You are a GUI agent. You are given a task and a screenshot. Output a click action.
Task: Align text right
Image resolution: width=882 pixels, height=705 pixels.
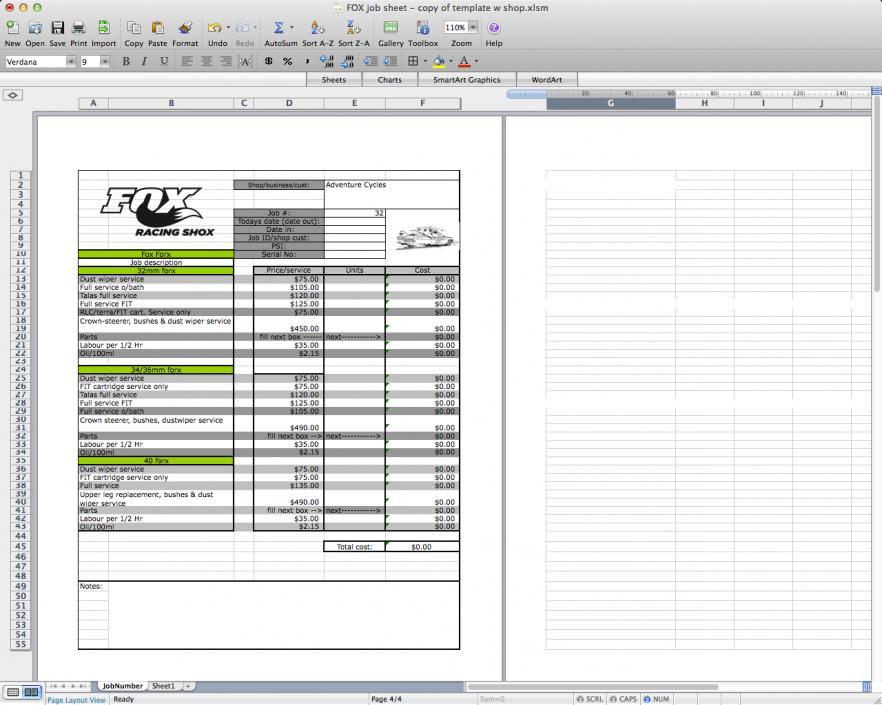pos(226,61)
